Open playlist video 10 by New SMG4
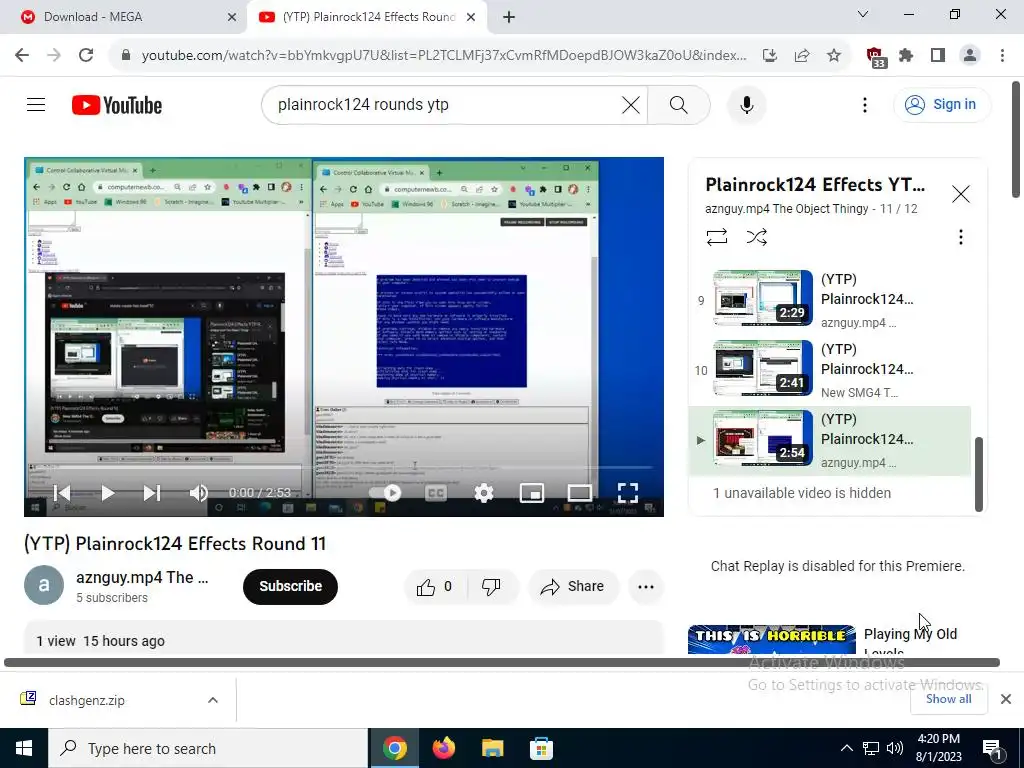 pyautogui.click(x=830, y=369)
